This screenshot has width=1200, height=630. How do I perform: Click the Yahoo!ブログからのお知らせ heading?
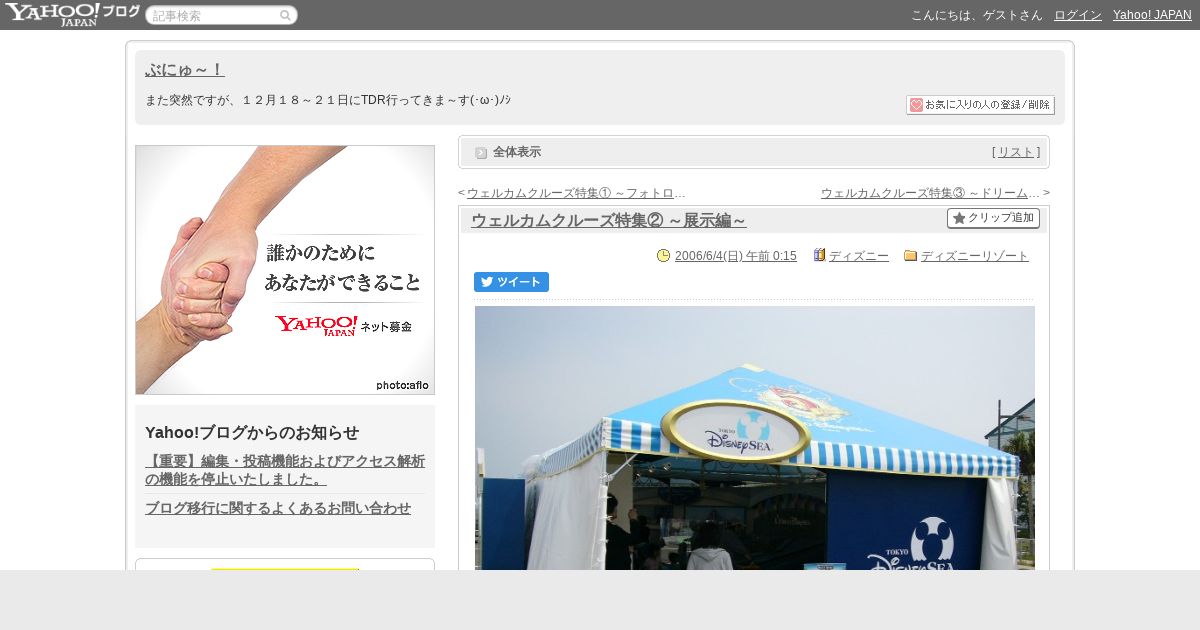point(252,432)
